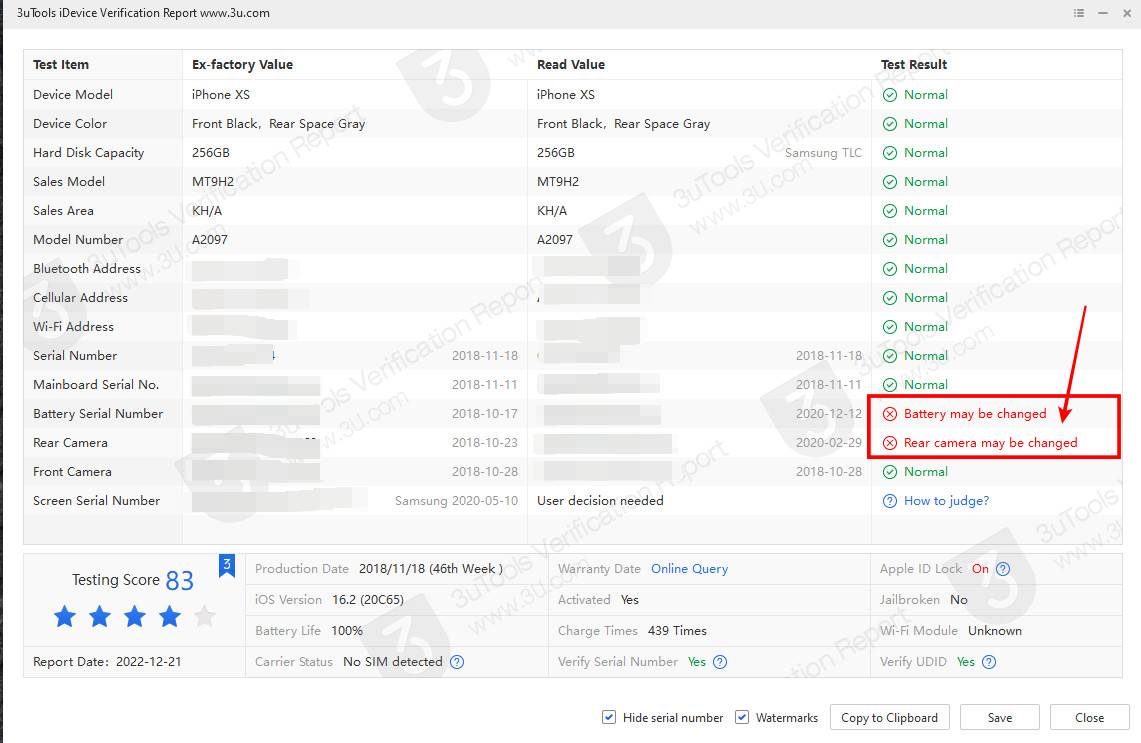Click the 2020-02-29 rear camera read date
Image resolution: width=1141 pixels, height=743 pixels.
coord(829,443)
